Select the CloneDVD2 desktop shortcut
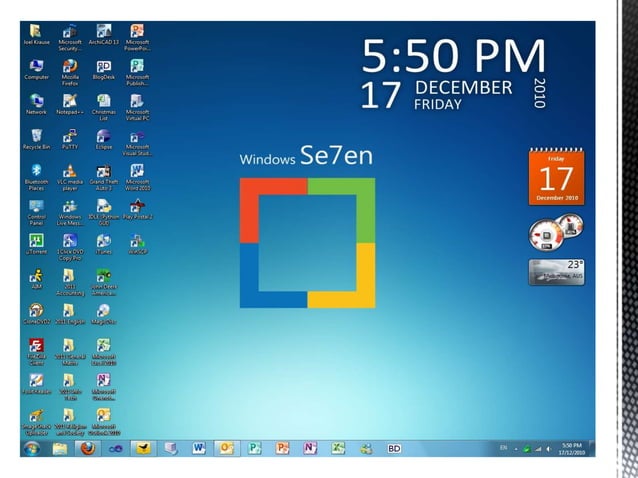This screenshot has height=478, width=638. click(x=36, y=314)
